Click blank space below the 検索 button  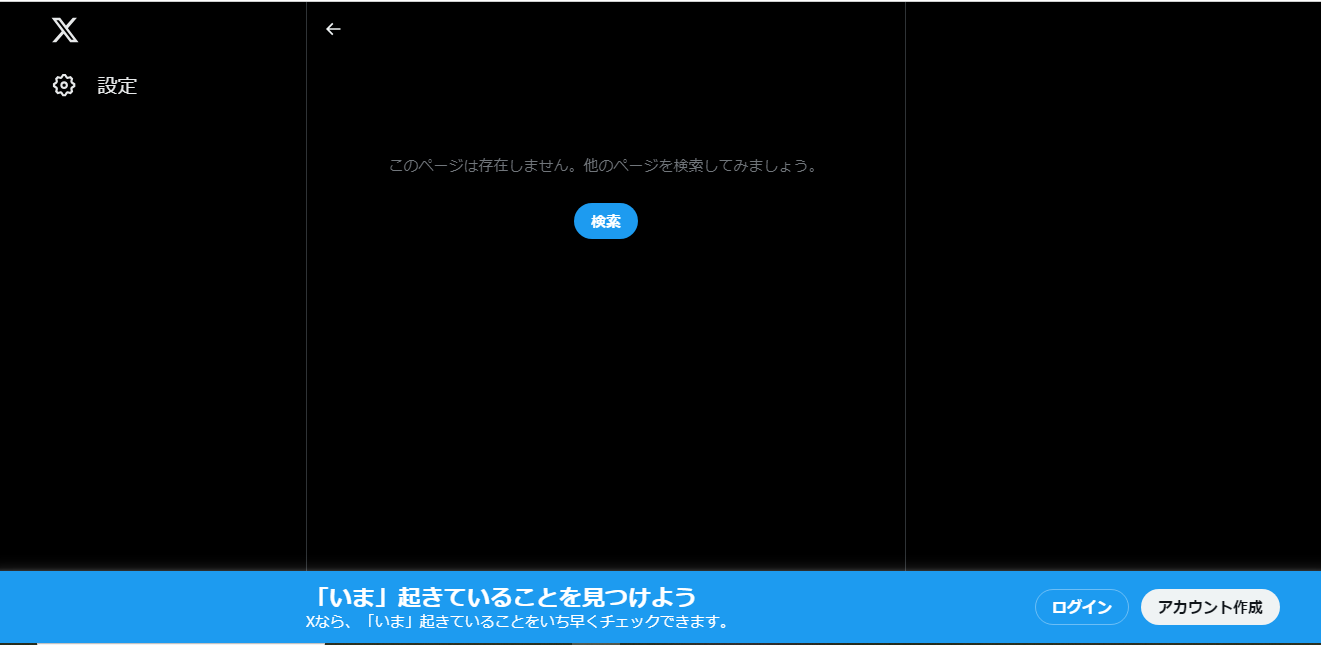point(605,400)
